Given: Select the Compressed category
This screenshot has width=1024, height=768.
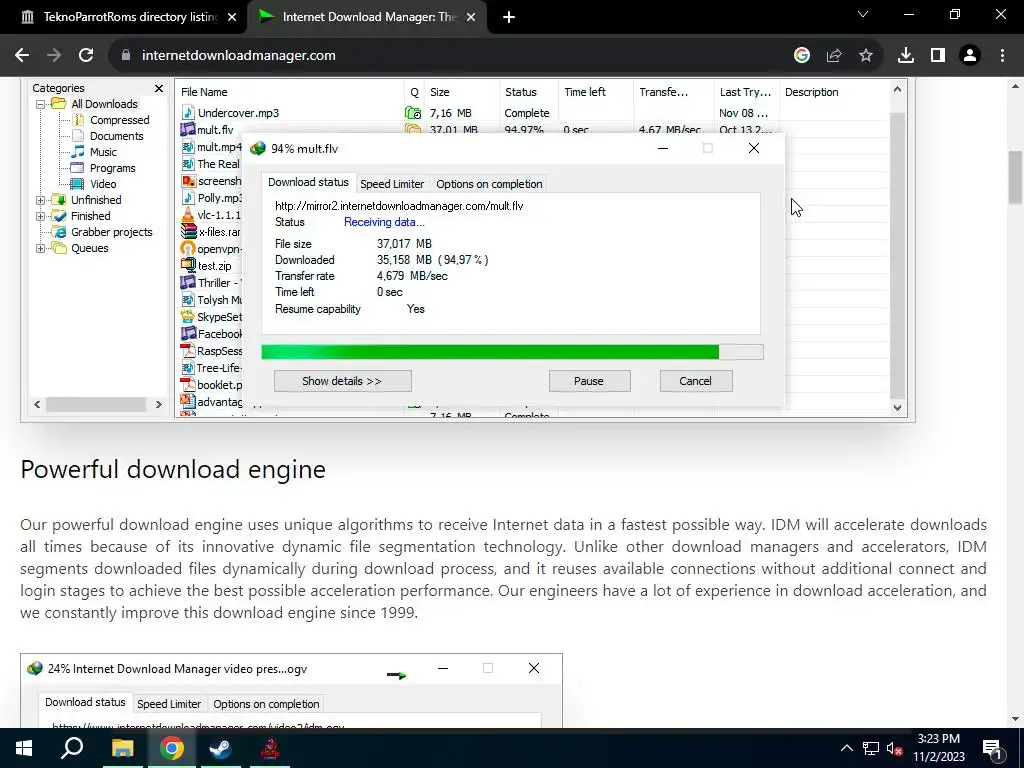Looking at the screenshot, I should coord(120,120).
